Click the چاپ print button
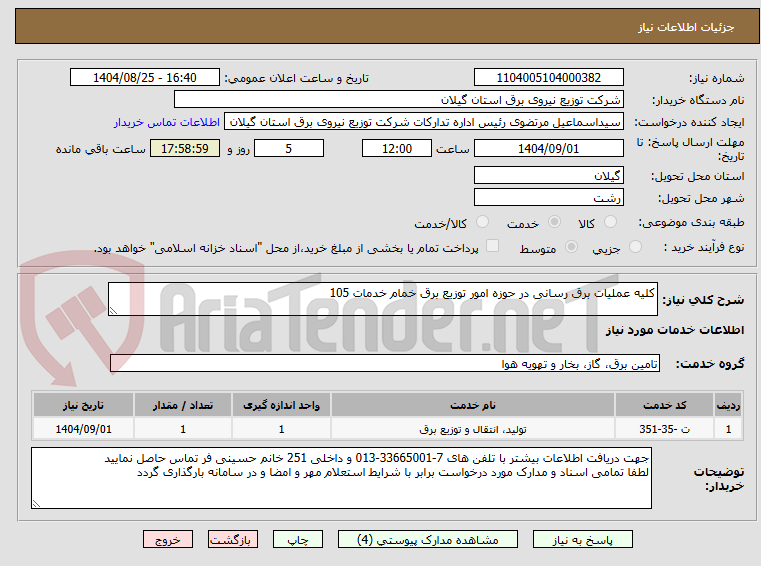 pyautogui.click(x=298, y=539)
